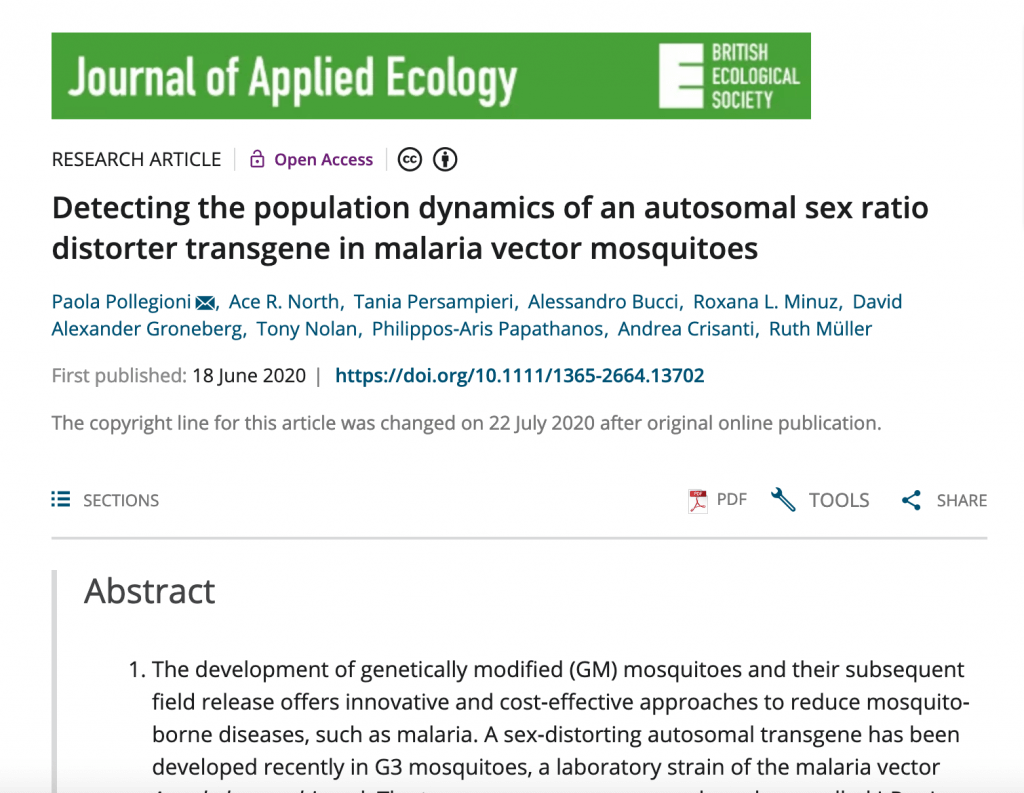Open author Ace R. North's profile
Viewport: 1024px width, 793px height.
coord(284,302)
